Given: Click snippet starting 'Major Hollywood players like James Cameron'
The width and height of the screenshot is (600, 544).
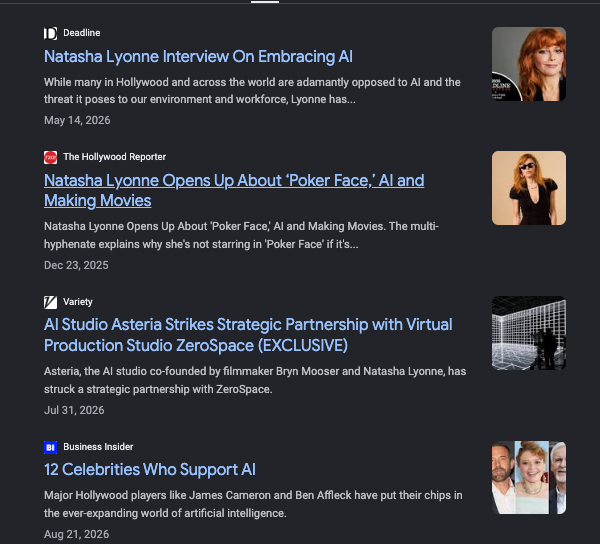Looking at the screenshot, I should coord(253,504).
